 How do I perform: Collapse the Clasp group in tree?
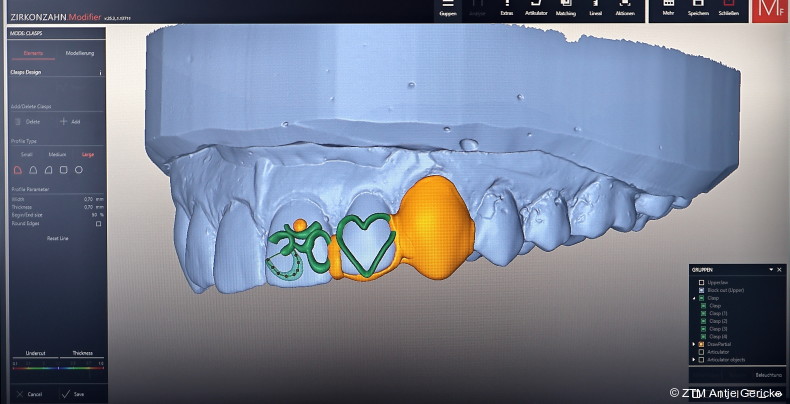pos(694,298)
